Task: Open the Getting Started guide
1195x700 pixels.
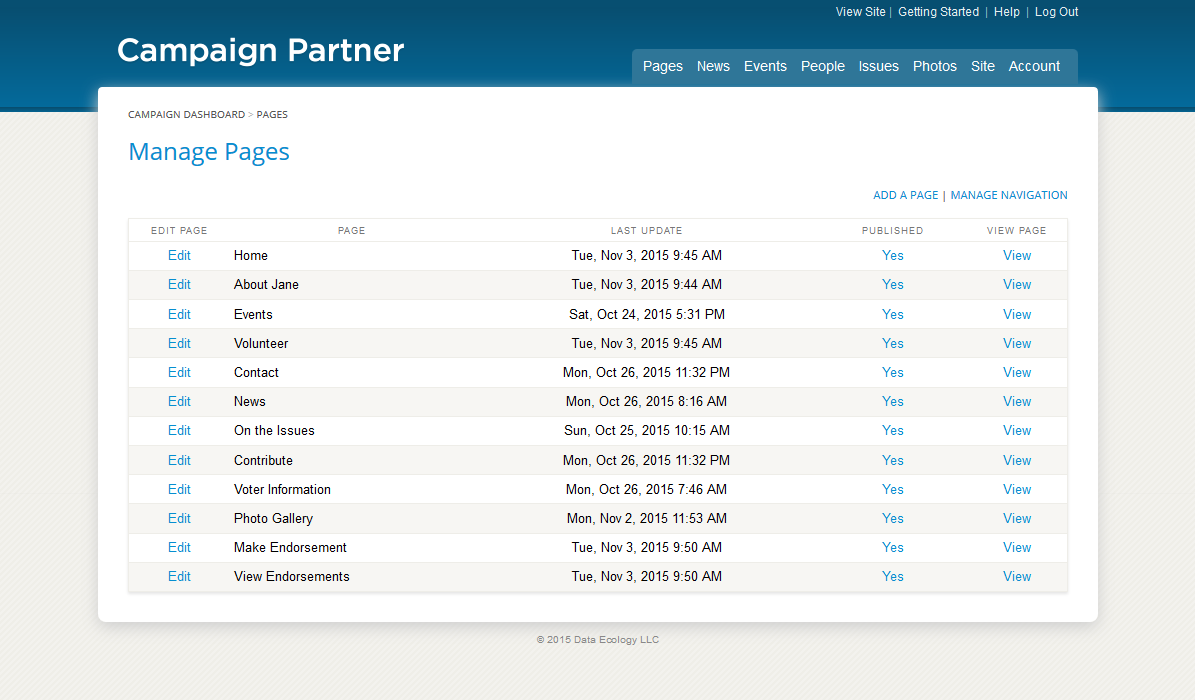Action: click(x=938, y=11)
